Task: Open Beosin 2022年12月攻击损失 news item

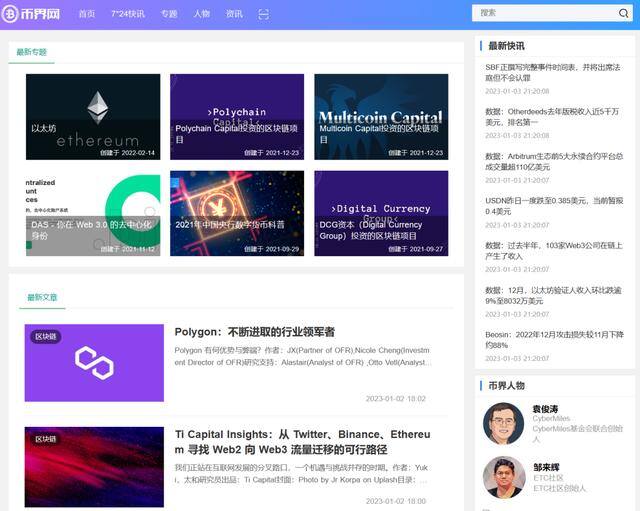Action: [x=554, y=340]
